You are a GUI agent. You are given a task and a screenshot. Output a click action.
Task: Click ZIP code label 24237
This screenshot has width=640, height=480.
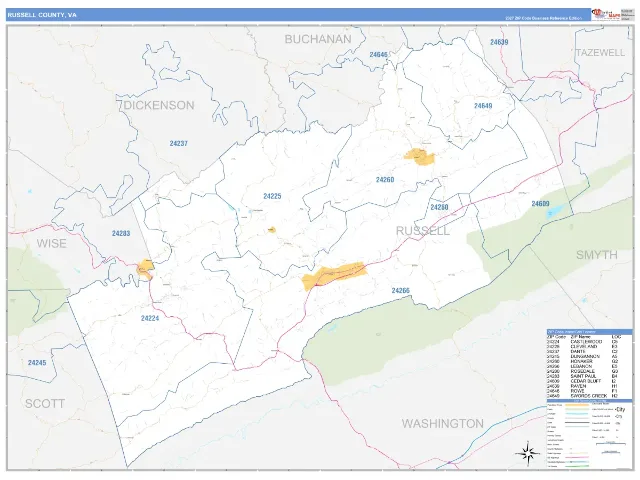click(179, 143)
